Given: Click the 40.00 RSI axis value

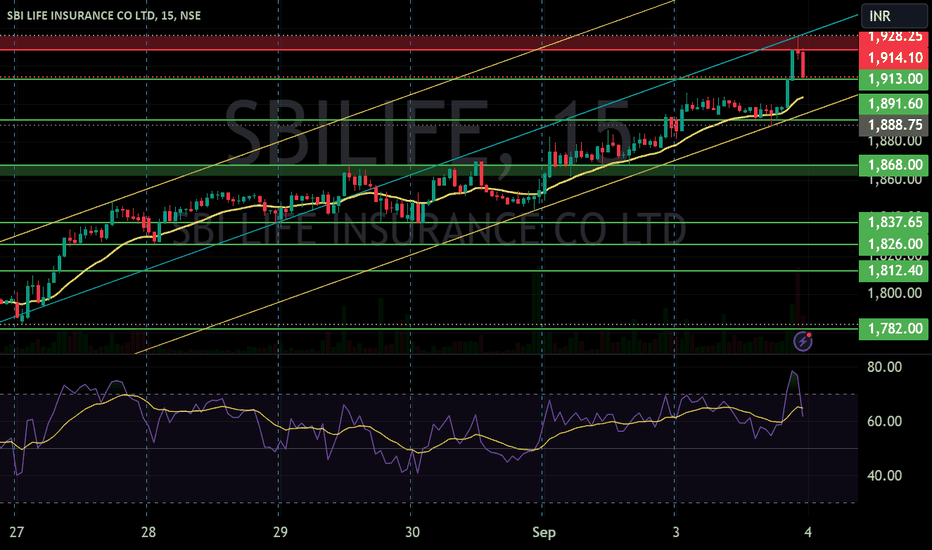Looking at the screenshot, I should click(x=884, y=476).
